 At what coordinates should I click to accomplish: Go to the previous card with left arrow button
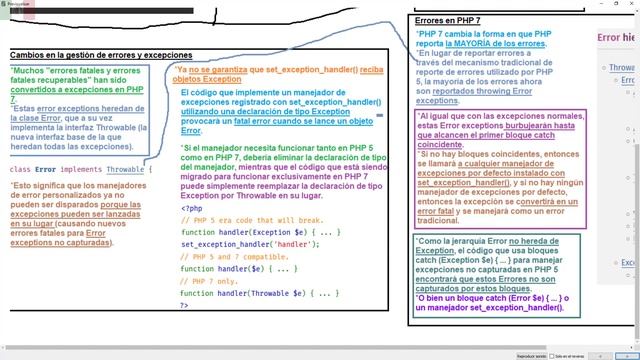[600, 356]
